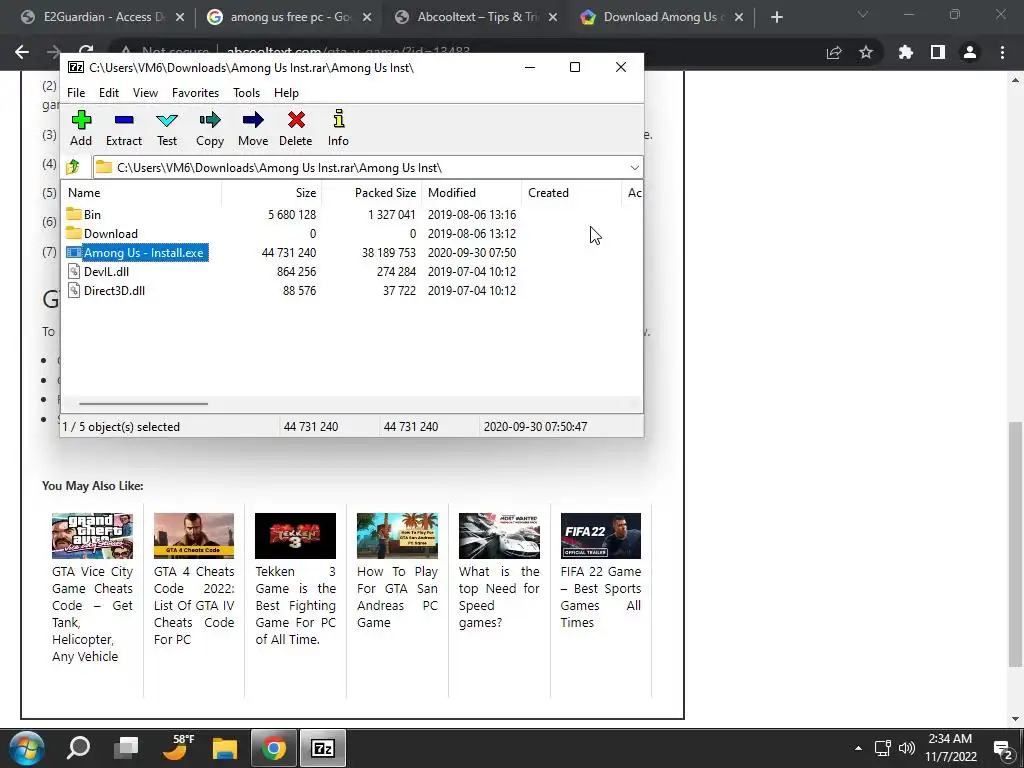Open the Need for Speed thumbnail

point(499,536)
